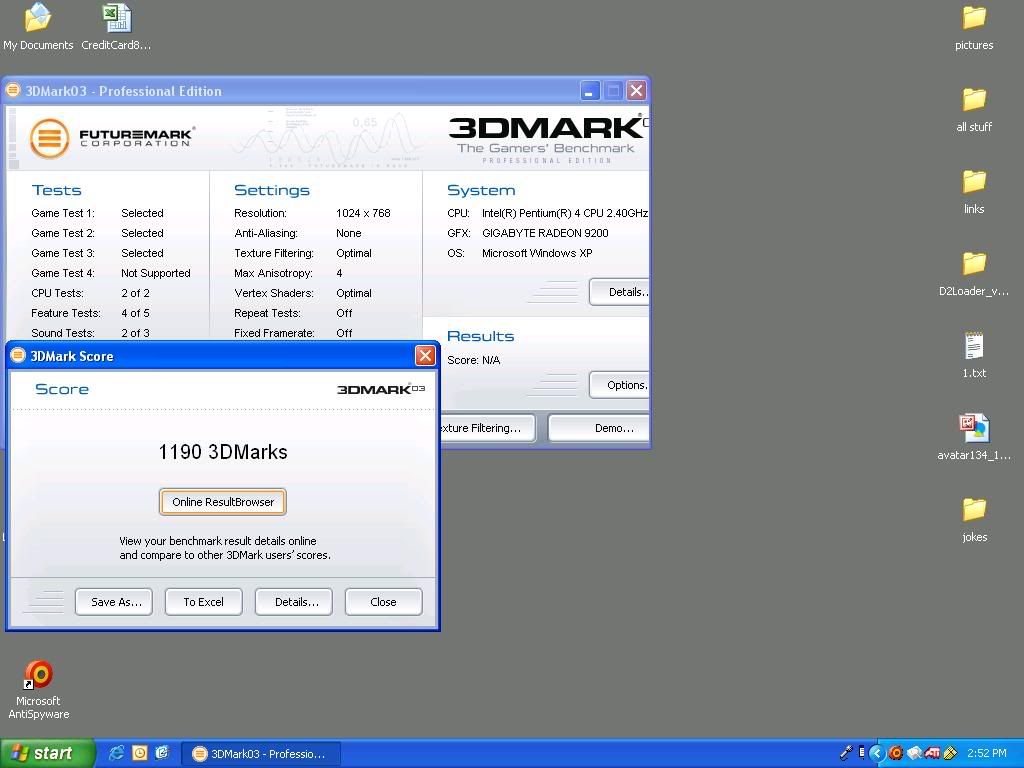Click the Resolution value 1024 x 768
Viewport: 1024px width, 768px height.
tap(363, 213)
